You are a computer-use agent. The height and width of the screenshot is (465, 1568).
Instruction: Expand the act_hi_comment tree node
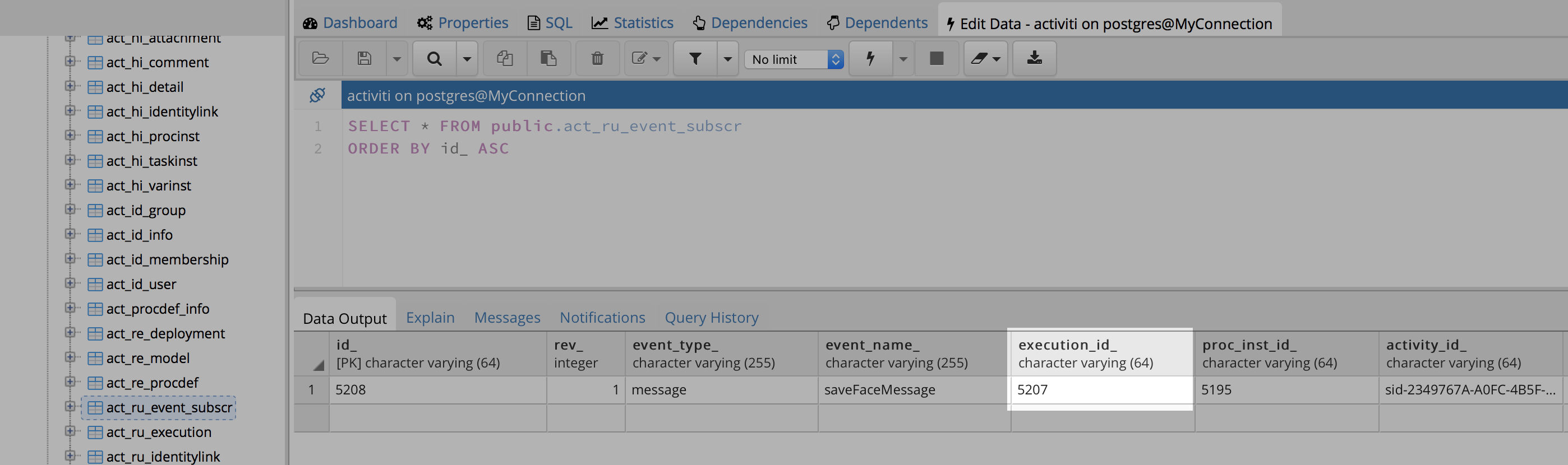(70, 62)
